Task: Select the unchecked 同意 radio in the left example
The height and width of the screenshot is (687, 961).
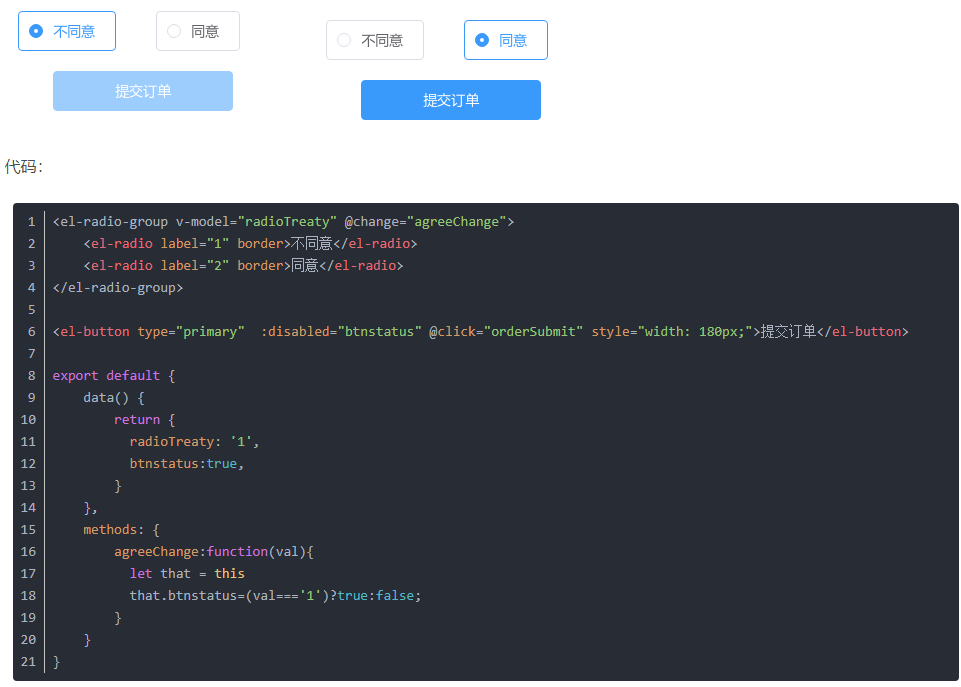Action: 197,31
